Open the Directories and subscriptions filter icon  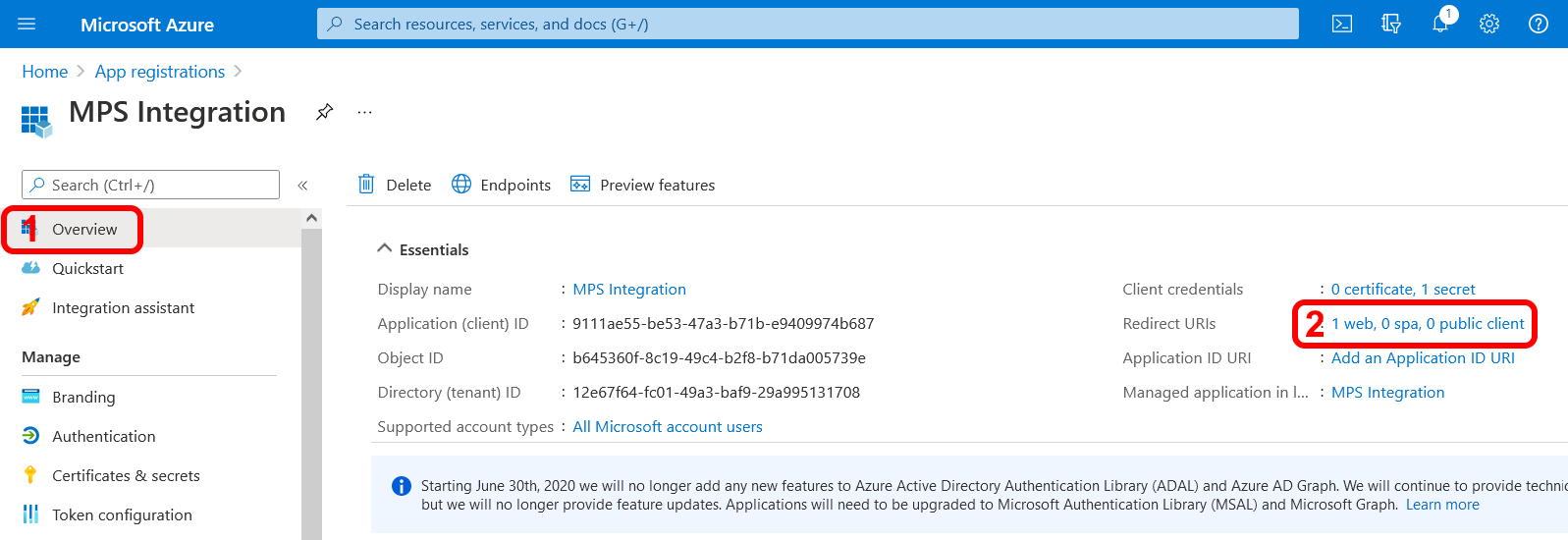(x=1390, y=24)
